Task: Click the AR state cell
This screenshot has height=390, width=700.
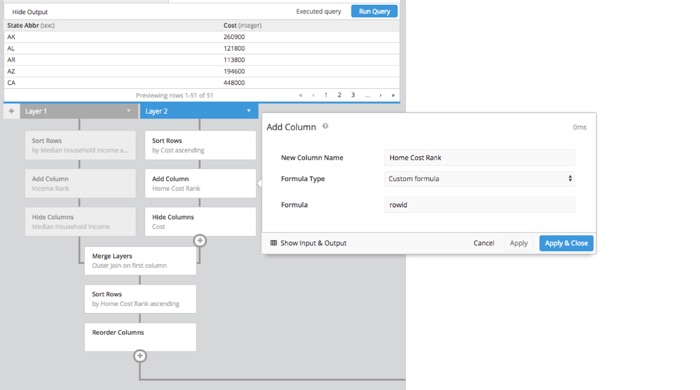Action: [x=11, y=60]
